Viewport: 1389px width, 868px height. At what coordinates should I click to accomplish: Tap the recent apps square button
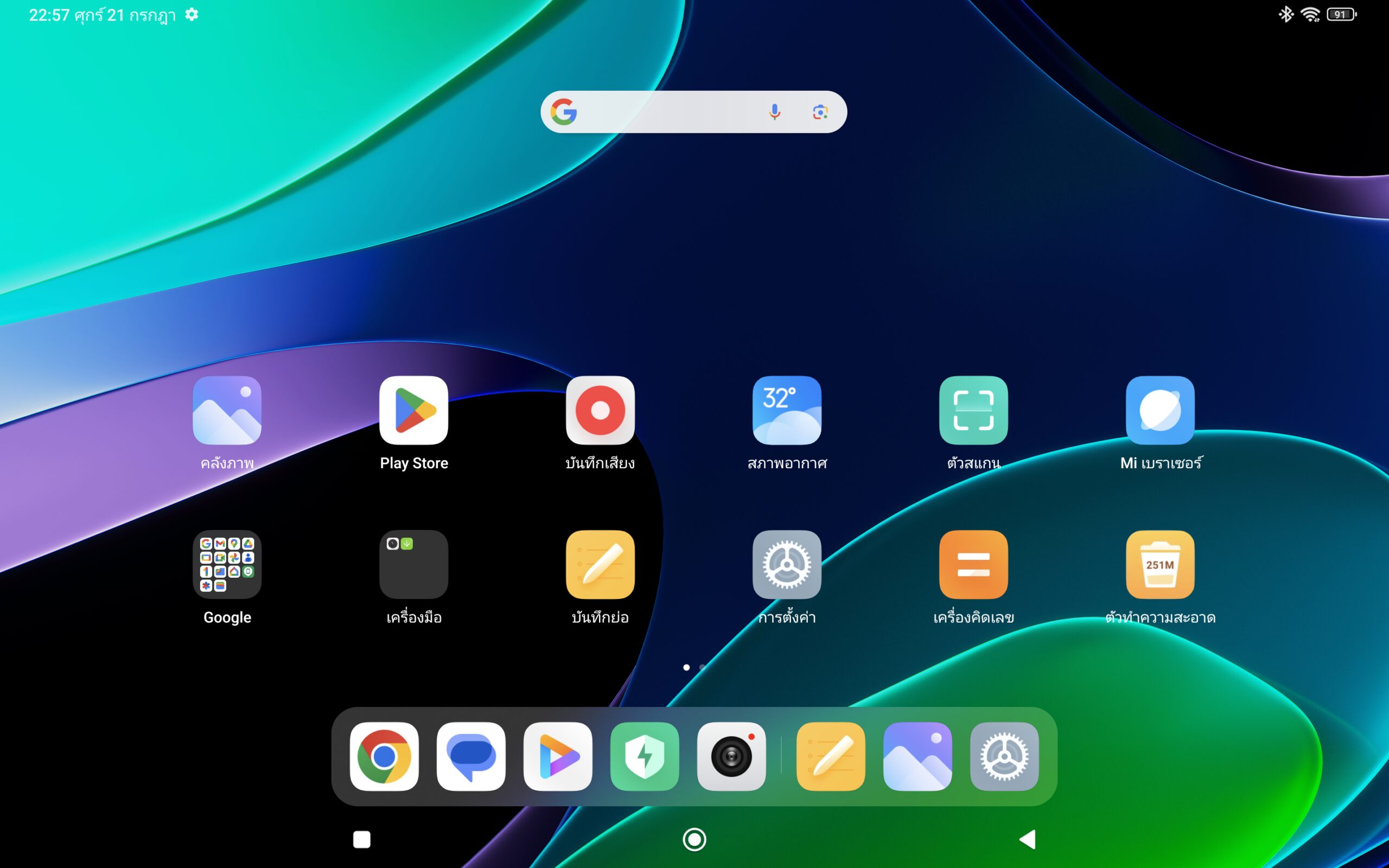point(361,839)
